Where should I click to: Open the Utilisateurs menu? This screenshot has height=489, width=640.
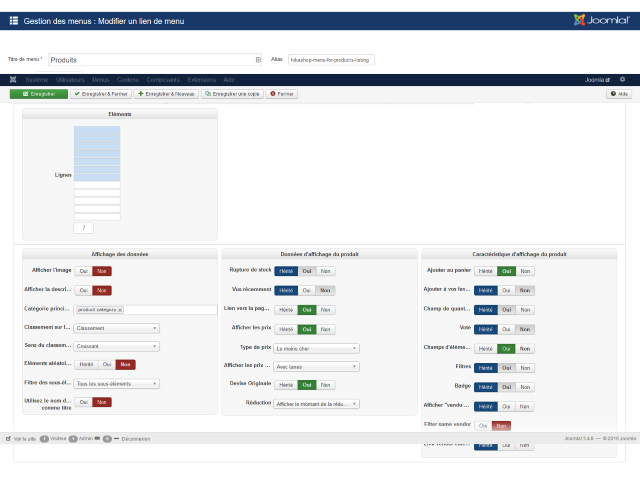(x=70, y=80)
